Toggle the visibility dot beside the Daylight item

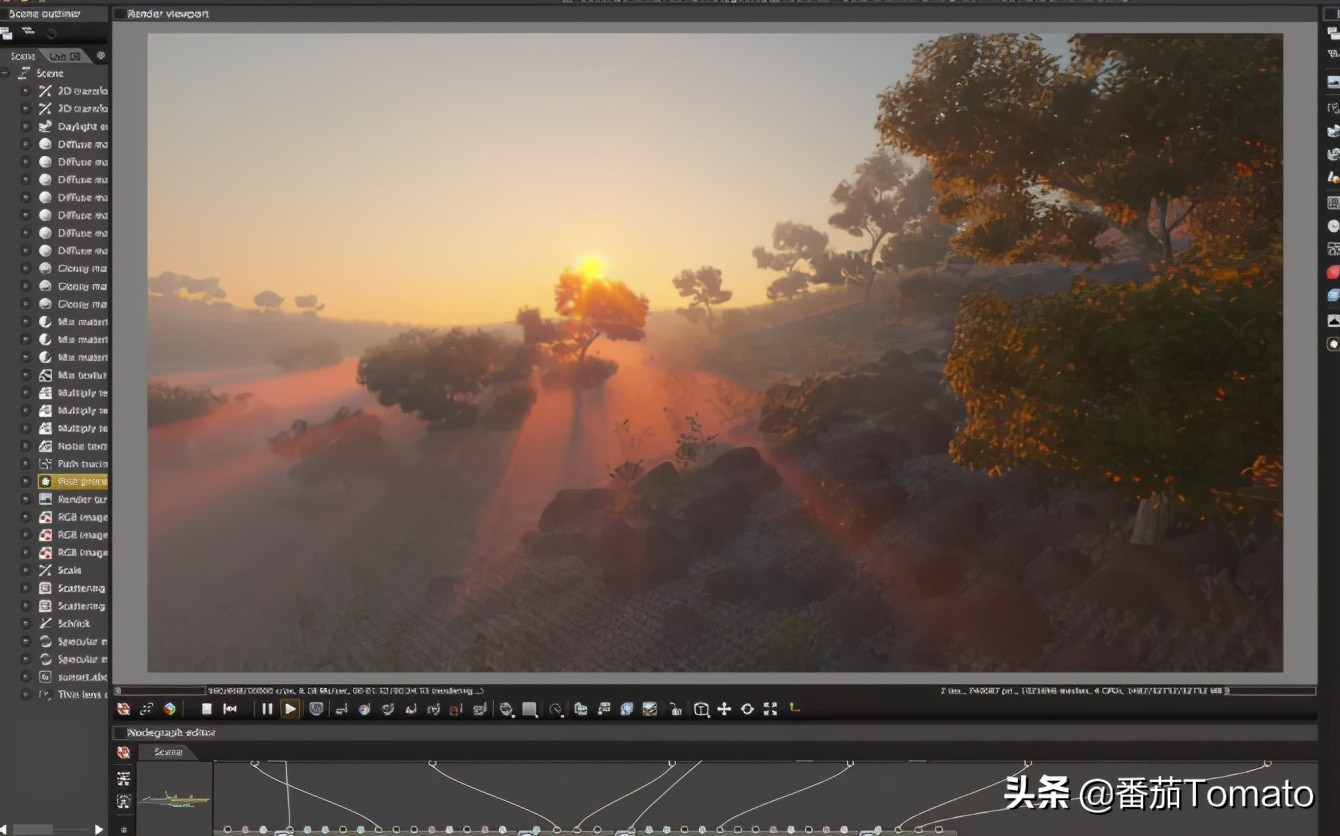tap(27, 126)
